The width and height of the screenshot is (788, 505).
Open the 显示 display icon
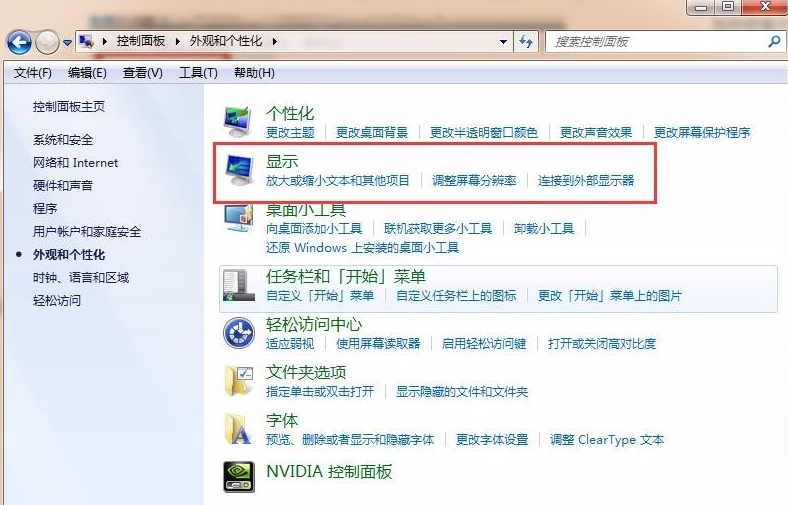[x=238, y=170]
